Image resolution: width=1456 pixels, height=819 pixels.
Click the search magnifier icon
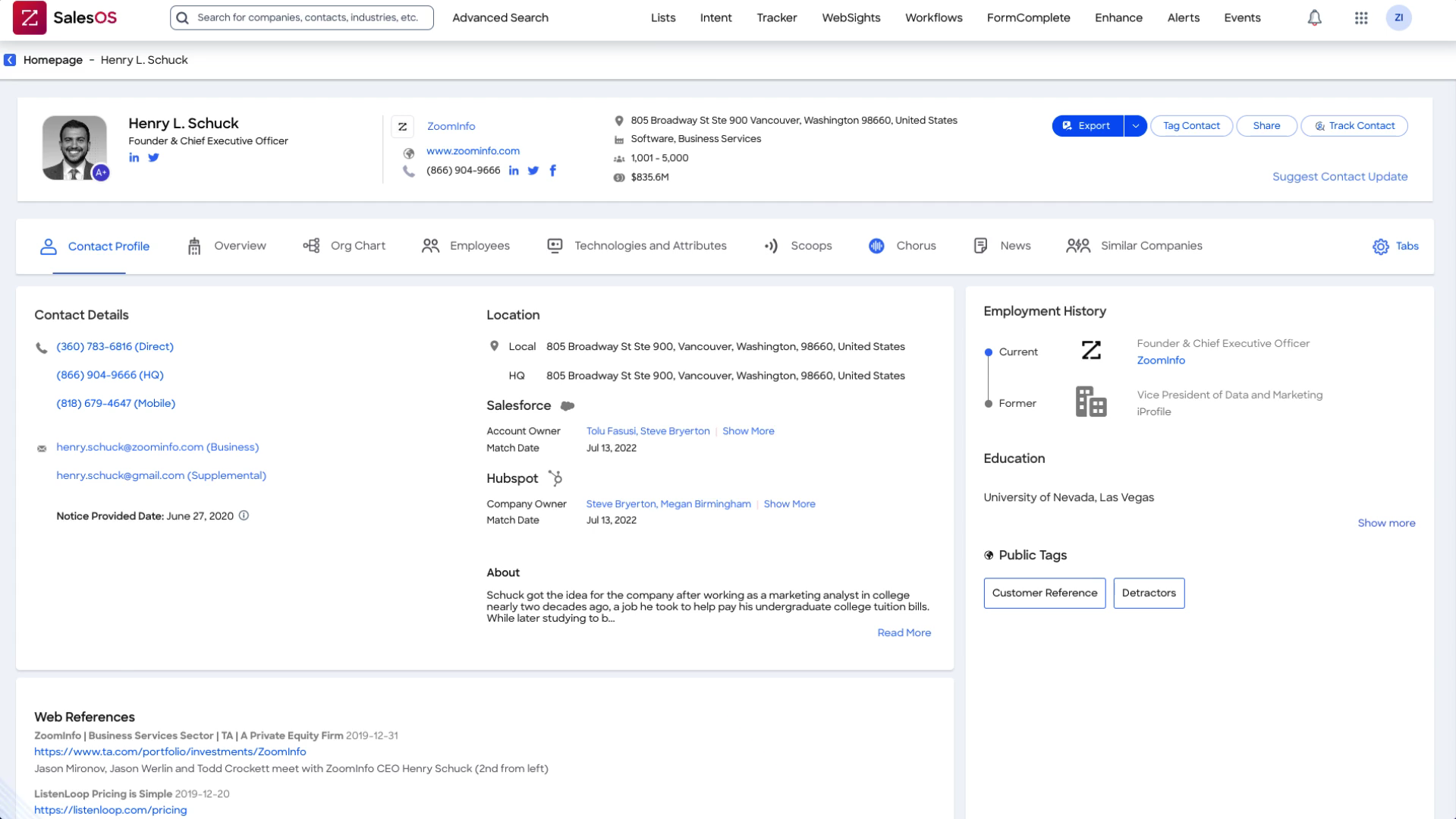click(x=182, y=17)
